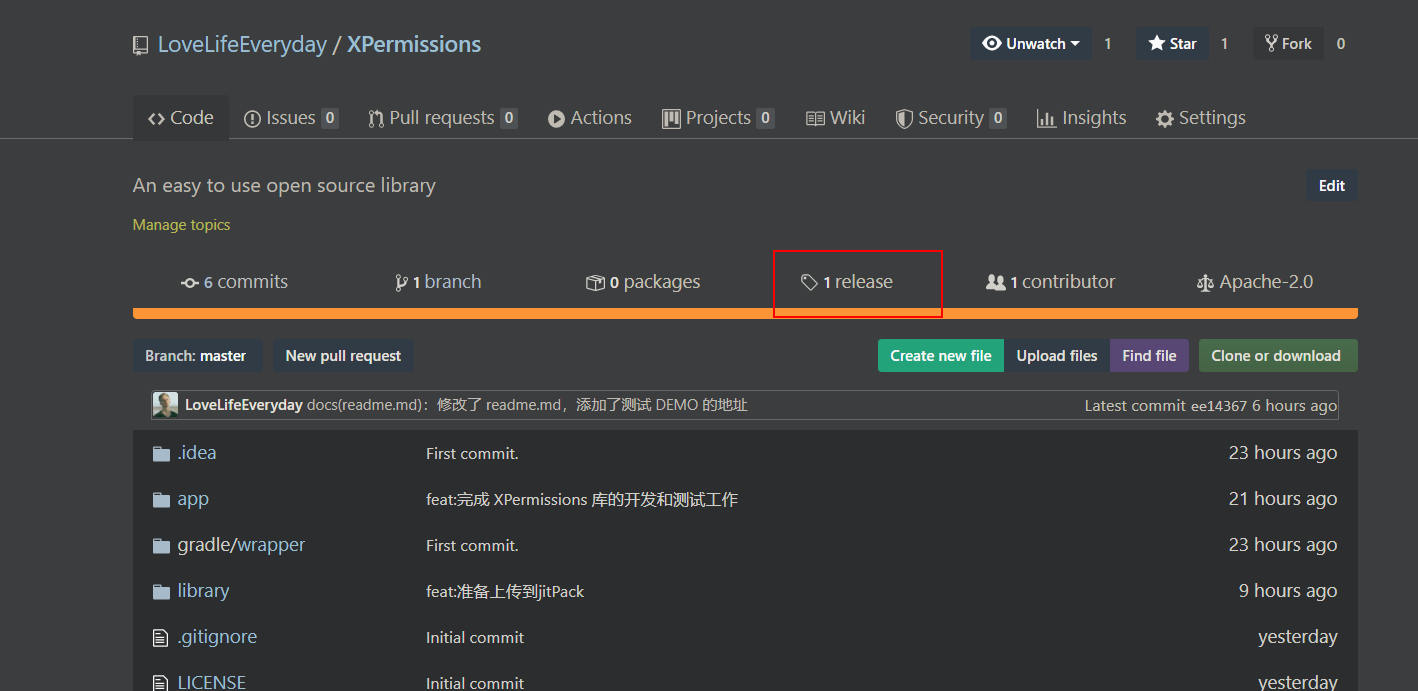Open the Wiki tab

836,118
